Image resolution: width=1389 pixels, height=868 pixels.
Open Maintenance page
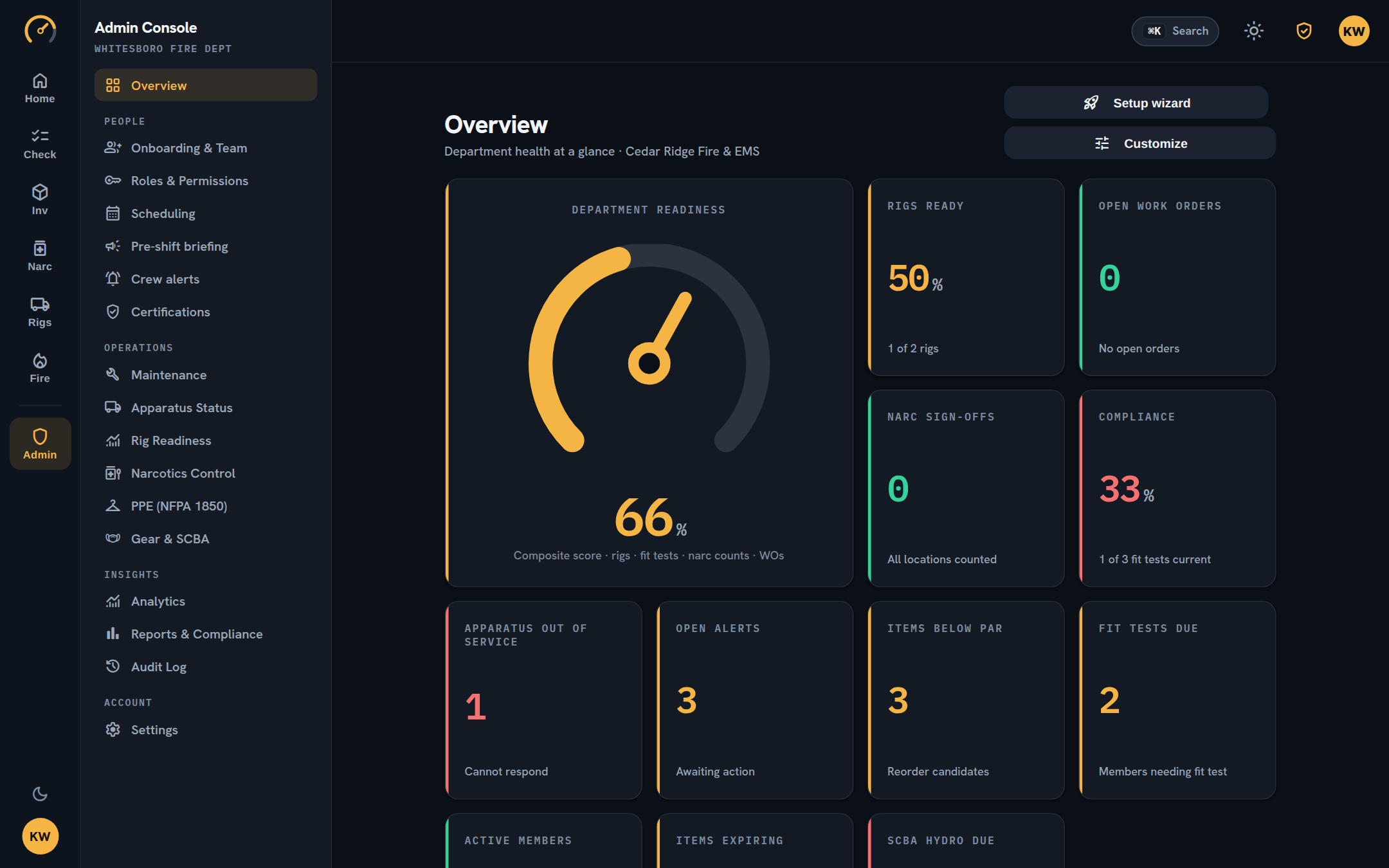pyautogui.click(x=206, y=375)
